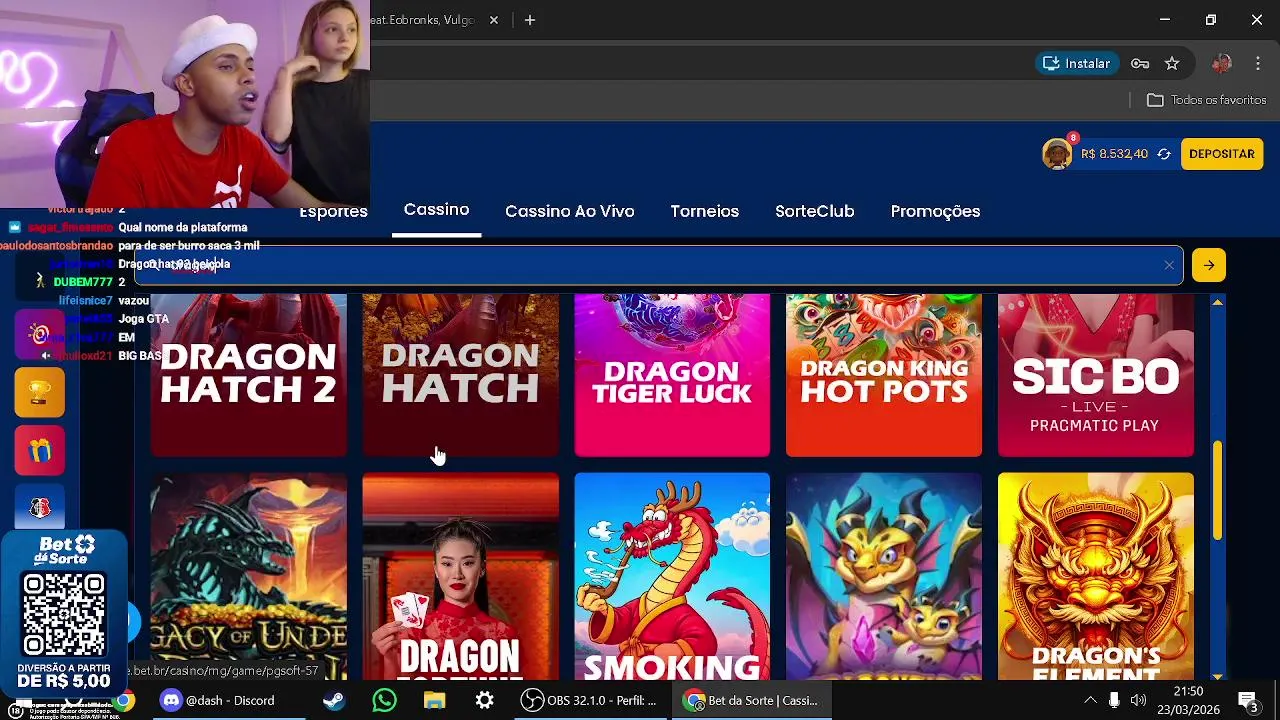
Task: Open the microphone tray icon
Action: 1114,701
